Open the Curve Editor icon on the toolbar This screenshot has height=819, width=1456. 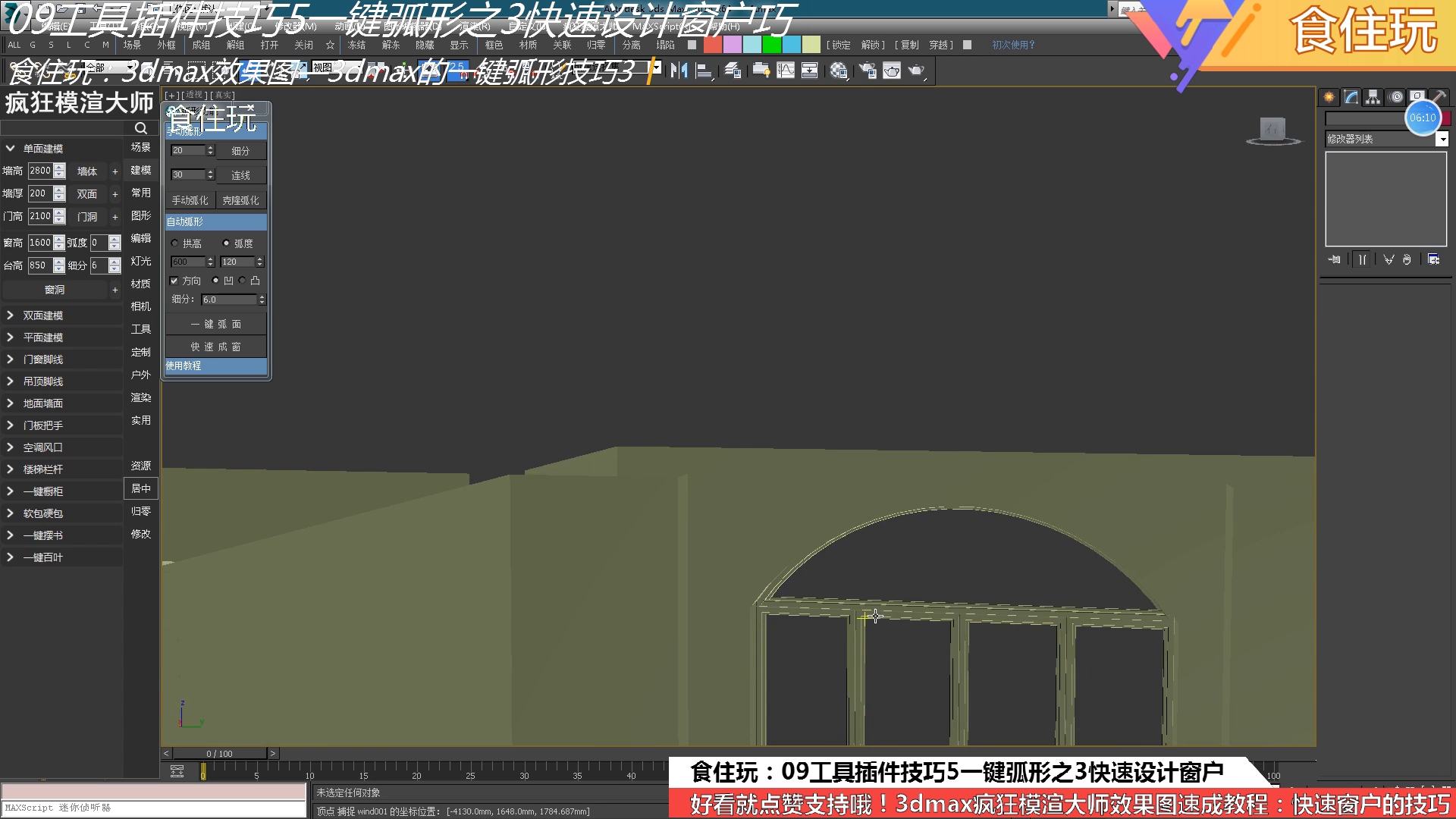786,71
